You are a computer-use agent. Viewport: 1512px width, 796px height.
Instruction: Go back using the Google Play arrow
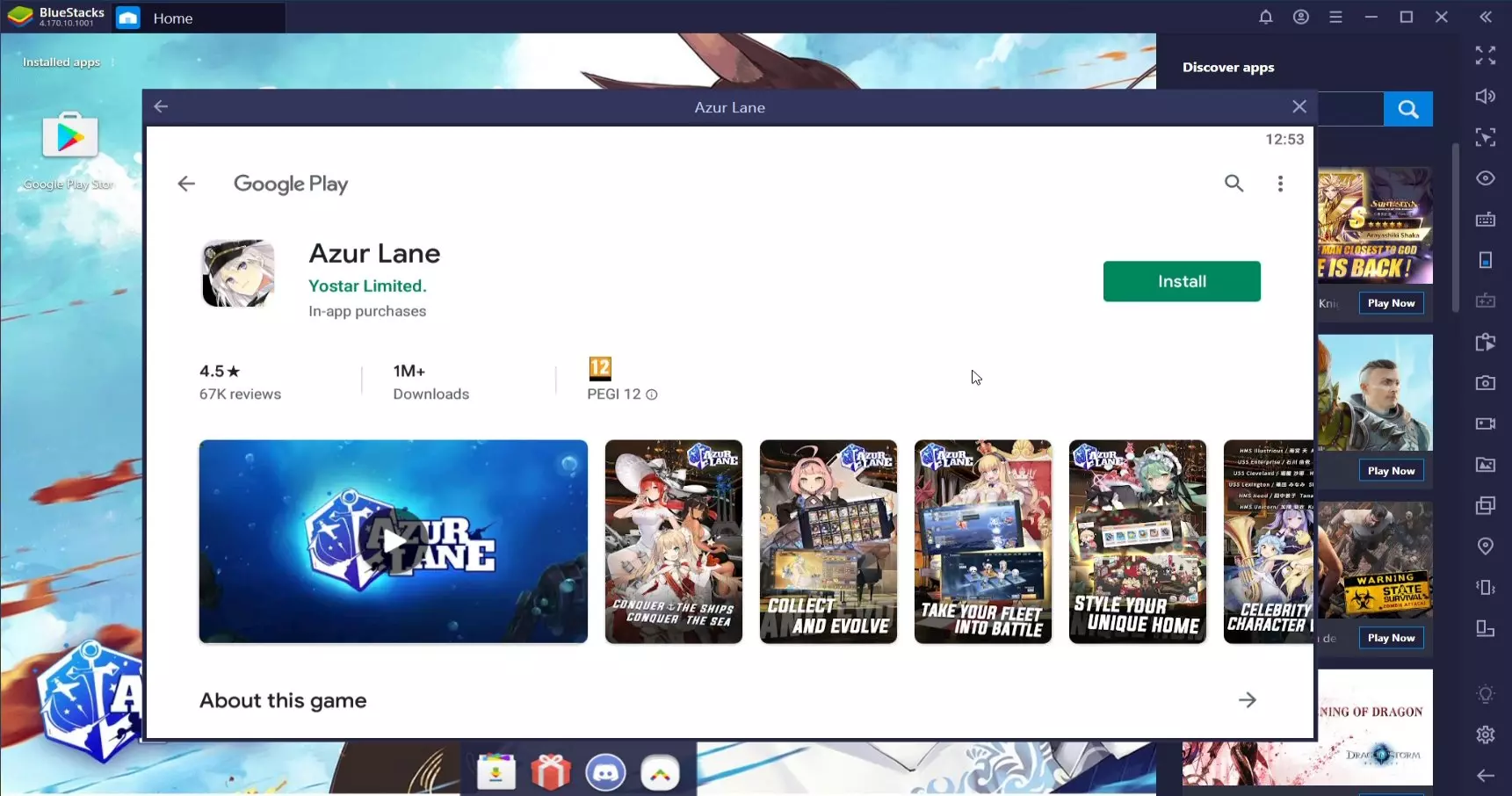(186, 184)
